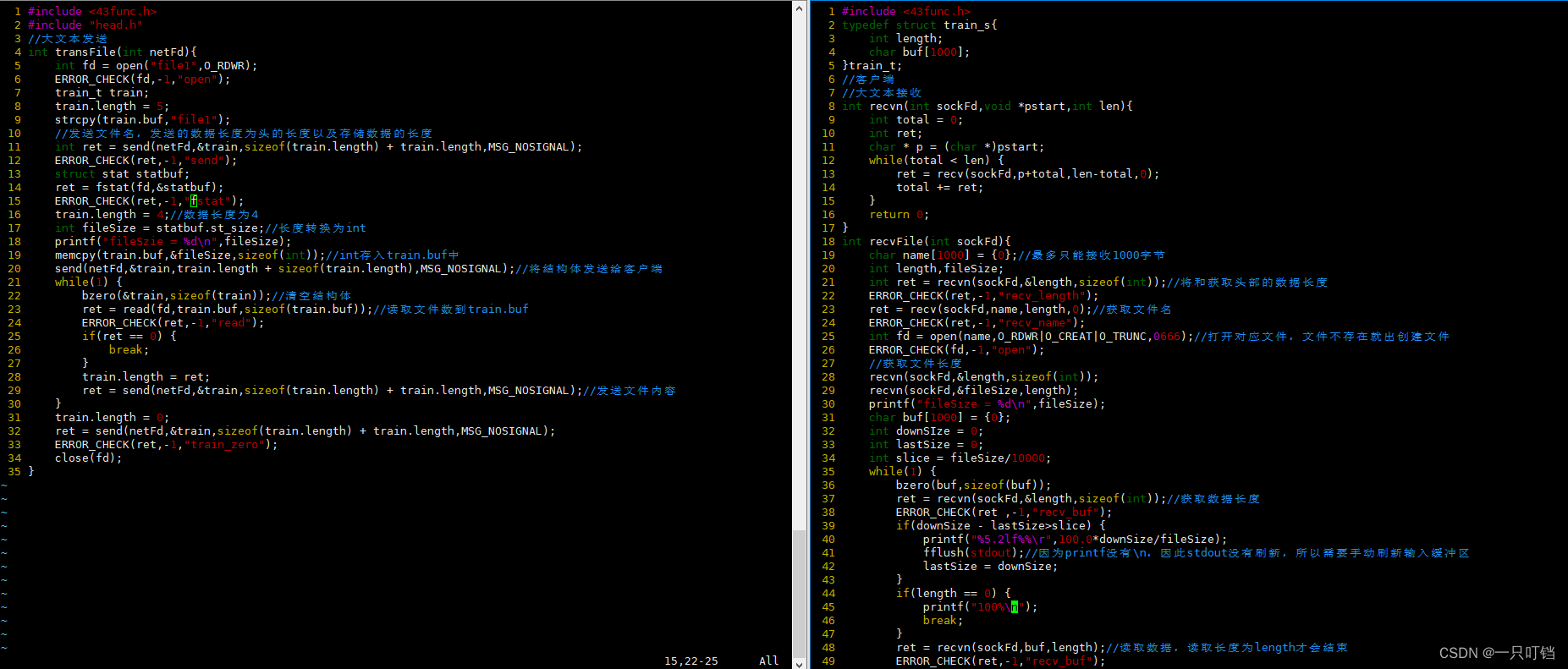Click 'int fd = open("file1",O_RDWR);' line
Viewport: 1568px width, 669px height.
157,66
